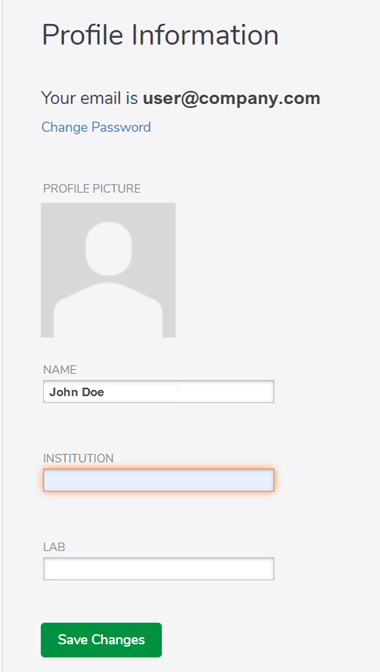380x672 pixels.
Task: Click the word "Profile" in the title
Action: point(83,35)
